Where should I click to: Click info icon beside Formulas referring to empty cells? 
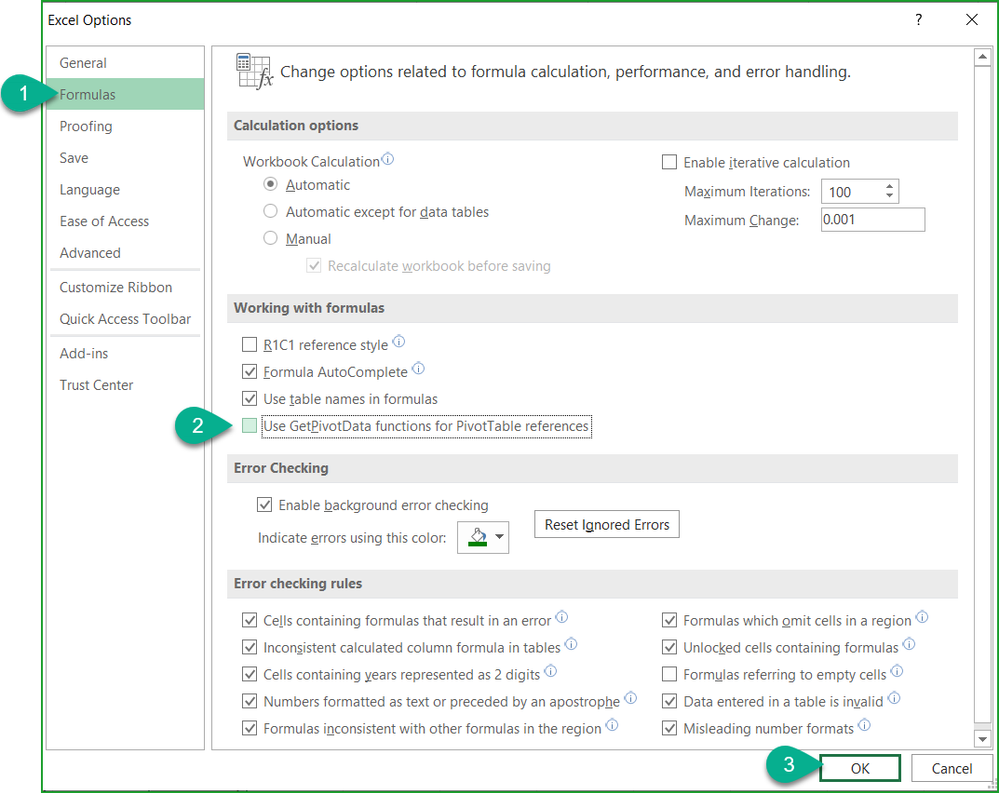(x=896, y=672)
